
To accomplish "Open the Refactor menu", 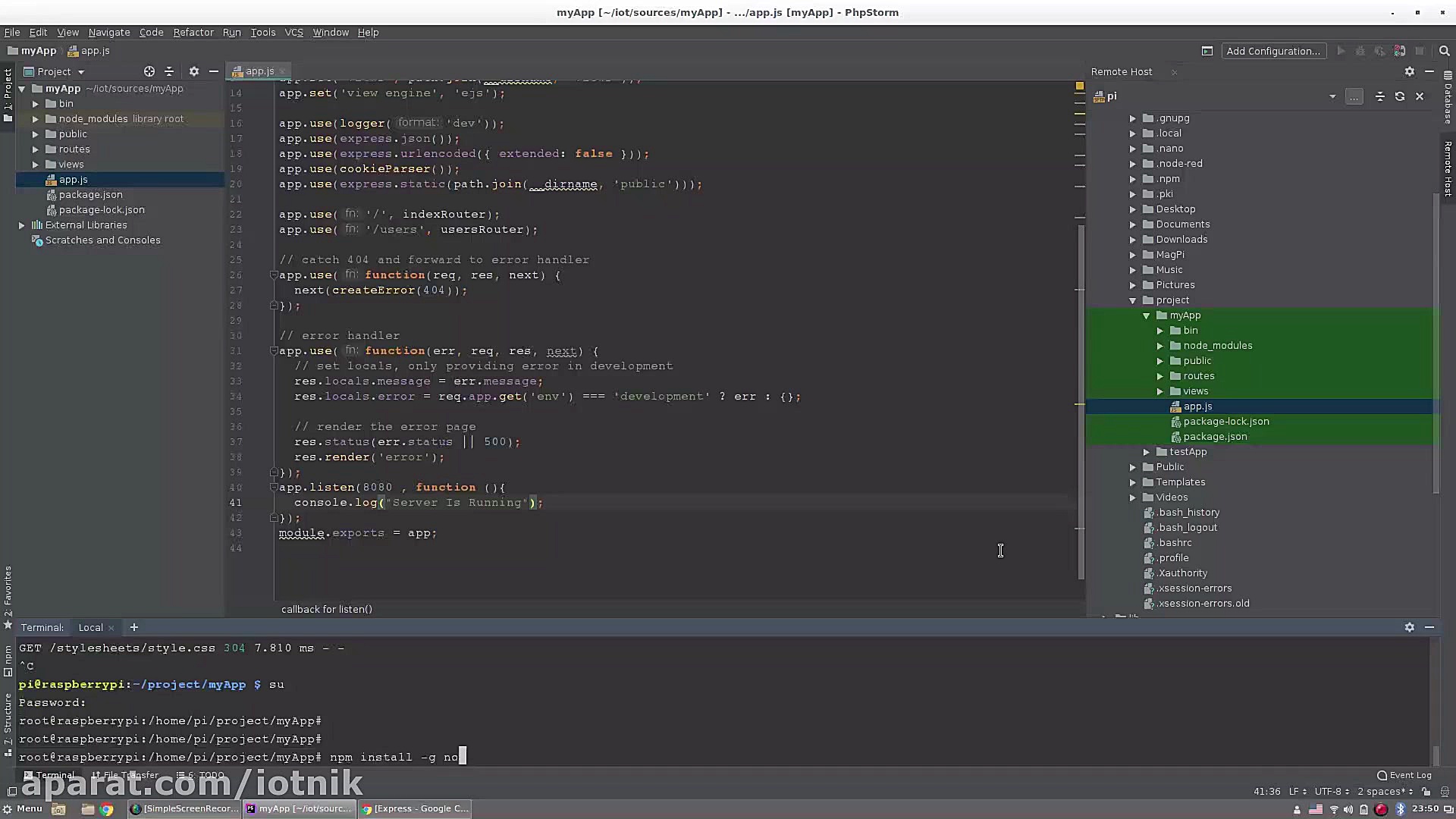I will 193,33.
